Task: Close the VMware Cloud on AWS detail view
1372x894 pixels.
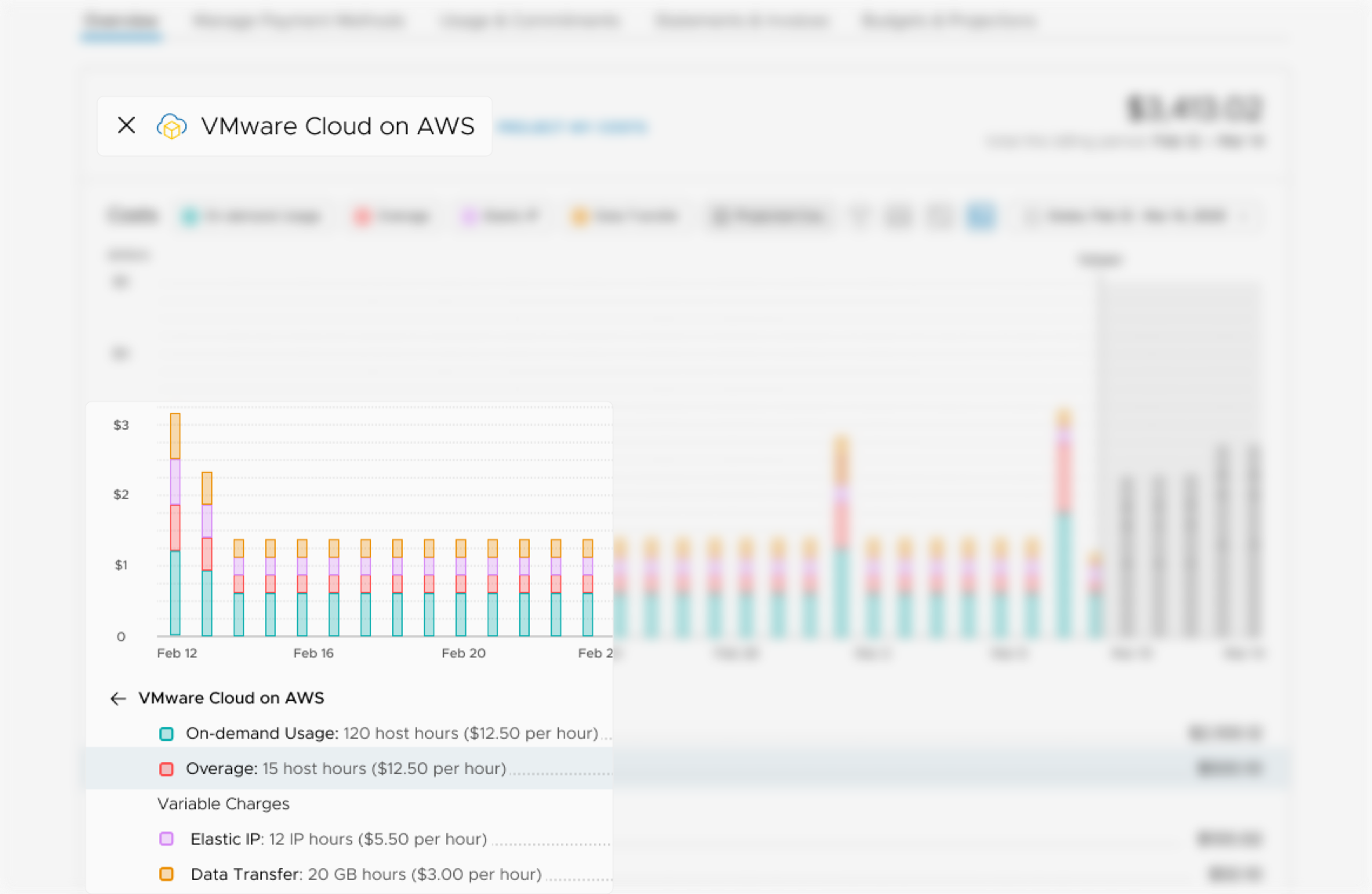Action: point(126,125)
